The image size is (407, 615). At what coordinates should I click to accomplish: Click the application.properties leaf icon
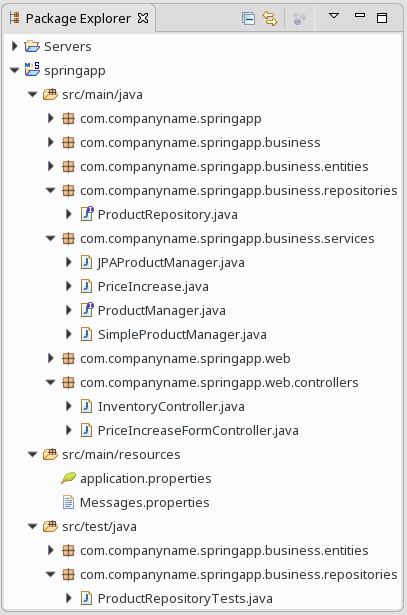pos(68,478)
